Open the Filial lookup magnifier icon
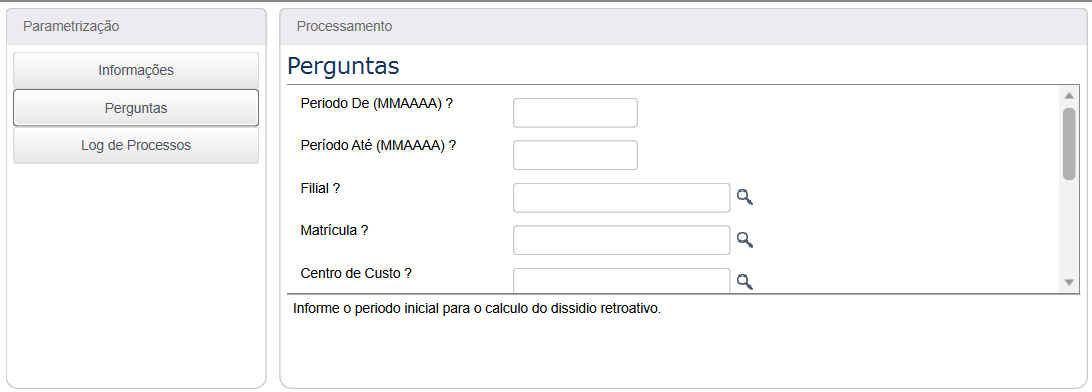The width and height of the screenshot is (1092, 392). 745,198
